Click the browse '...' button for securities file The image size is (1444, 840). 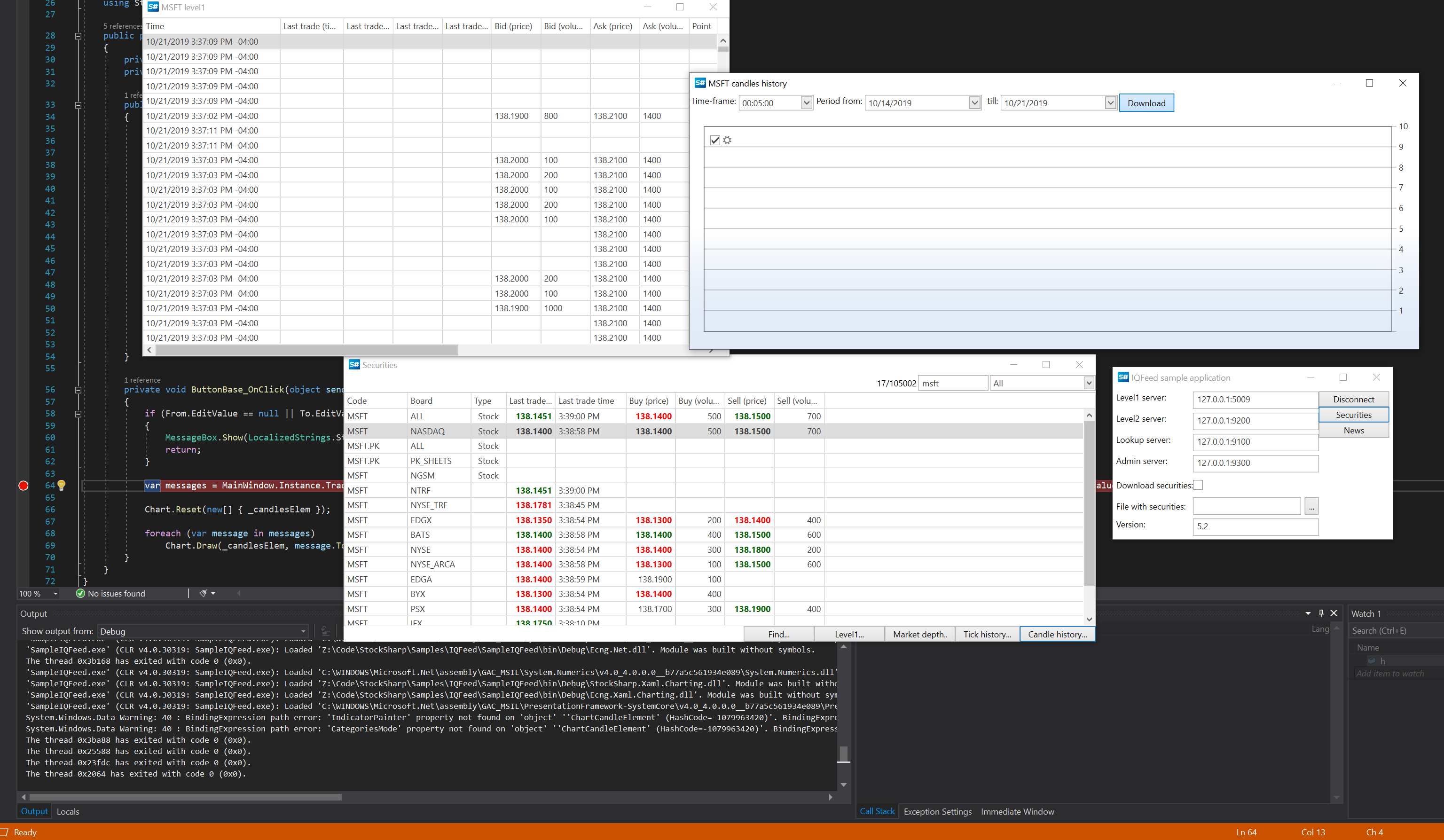1311,506
